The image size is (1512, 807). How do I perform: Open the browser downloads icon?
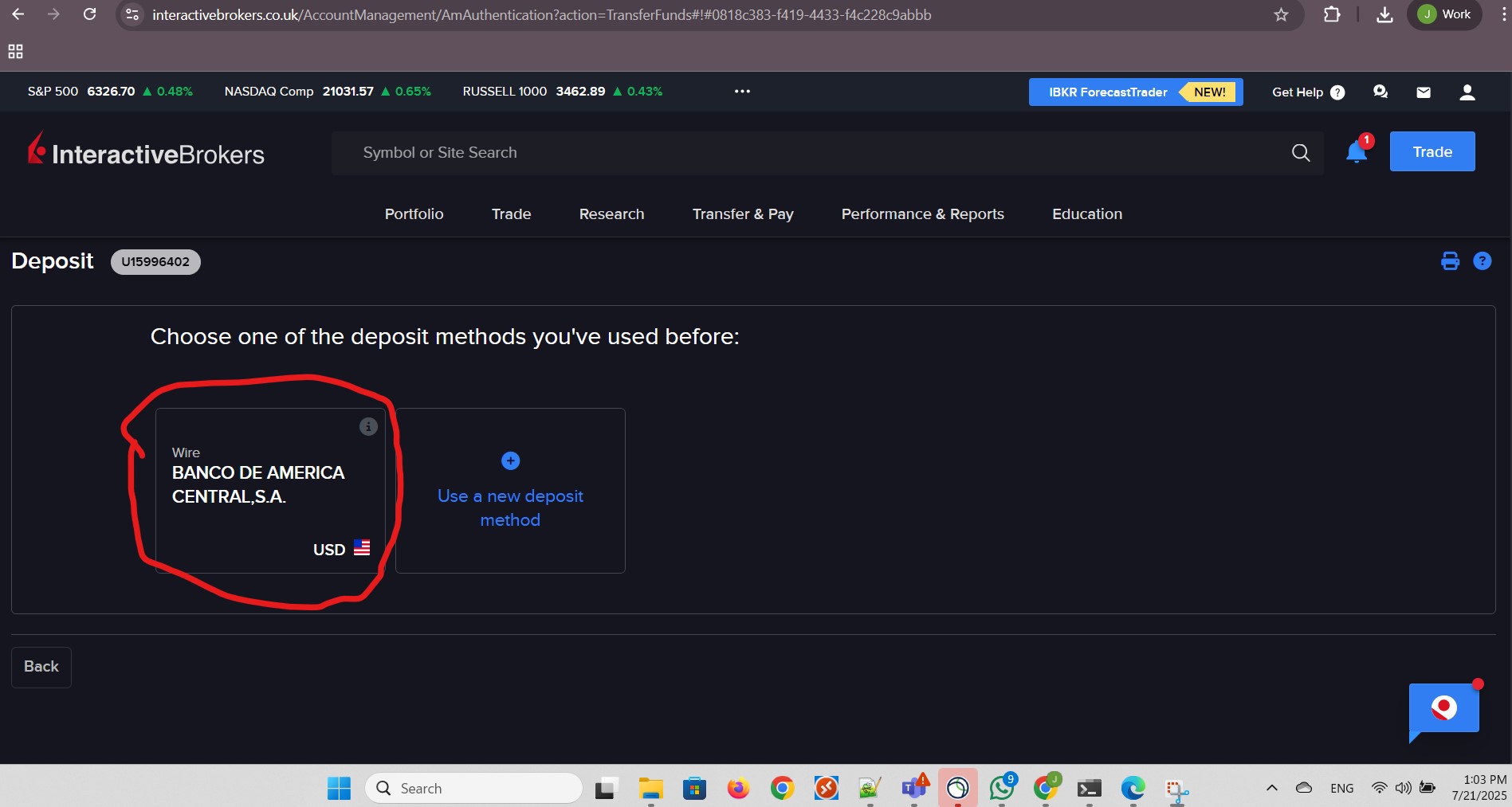pyautogui.click(x=1384, y=14)
